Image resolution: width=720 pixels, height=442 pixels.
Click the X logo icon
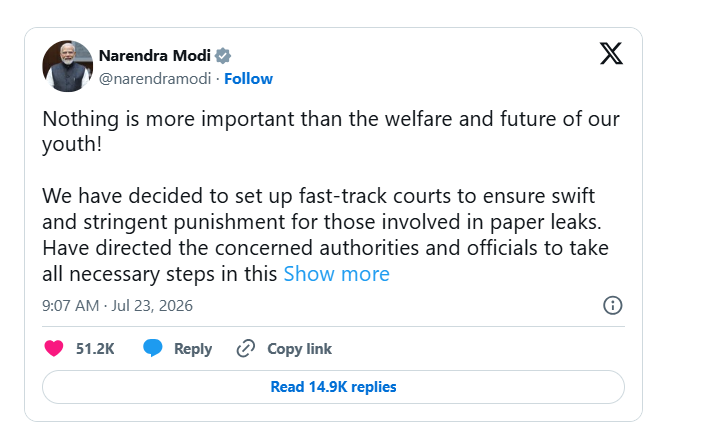[611, 54]
